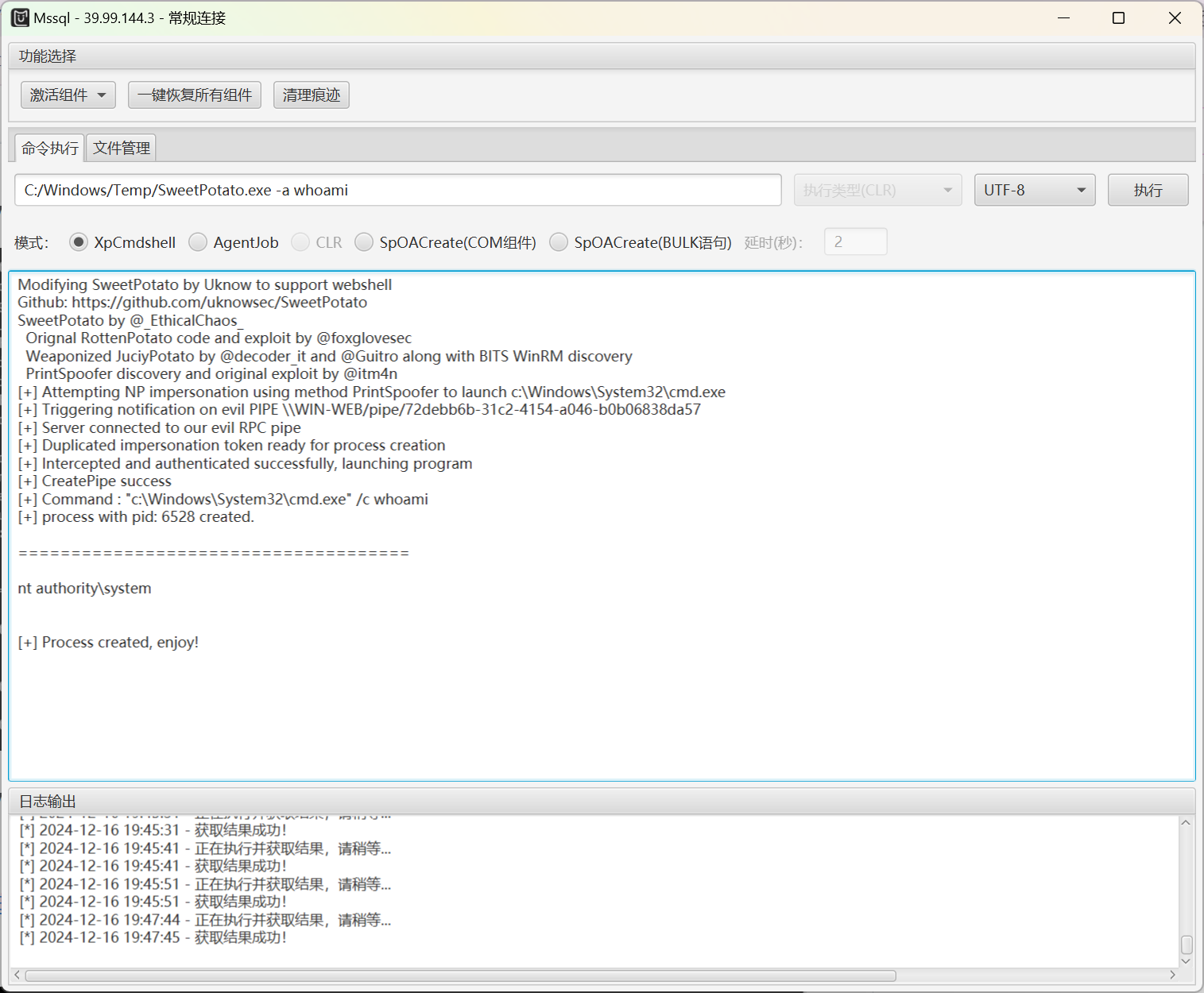Image resolution: width=1204 pixels, height=993 pixels.
Task: Minimize the Mssql window
Action: click(1064, 17)
